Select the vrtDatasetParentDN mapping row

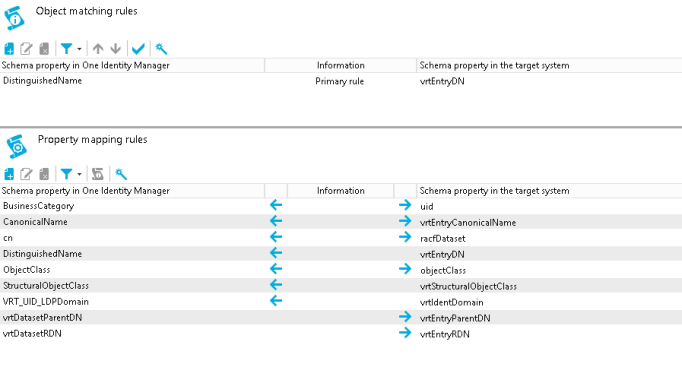pos(341,317)
